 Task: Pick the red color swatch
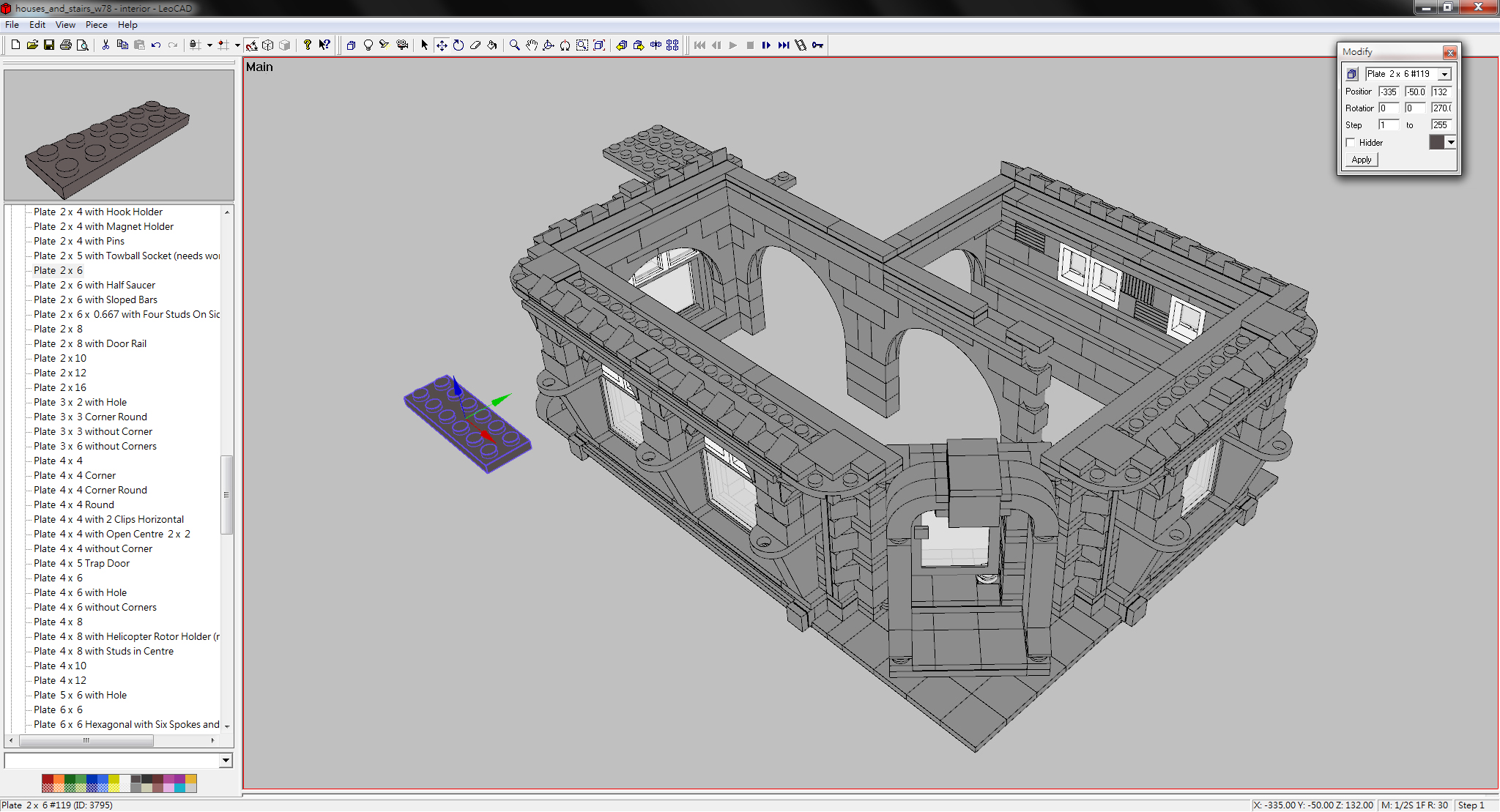[x=48, y=779]
